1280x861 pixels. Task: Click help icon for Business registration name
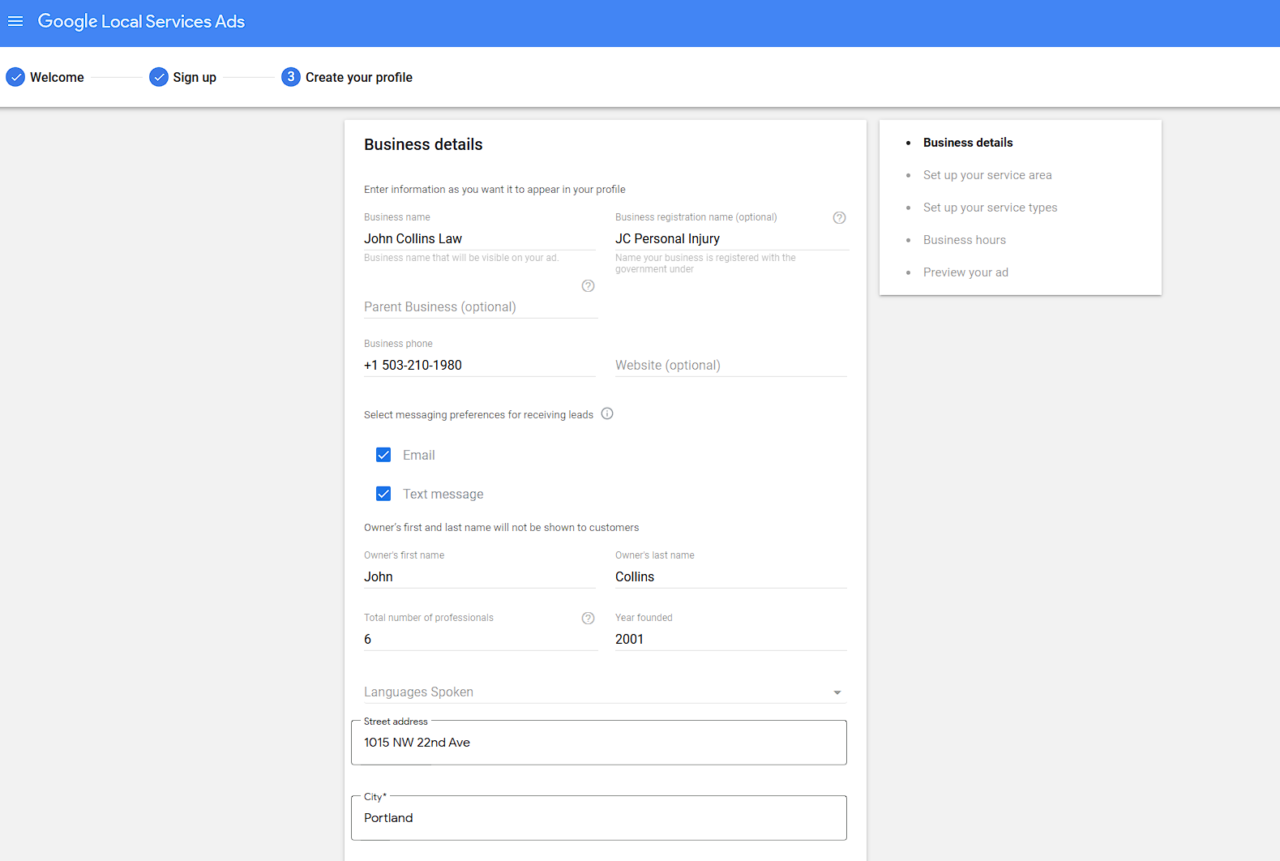click(x=839, y=218)
